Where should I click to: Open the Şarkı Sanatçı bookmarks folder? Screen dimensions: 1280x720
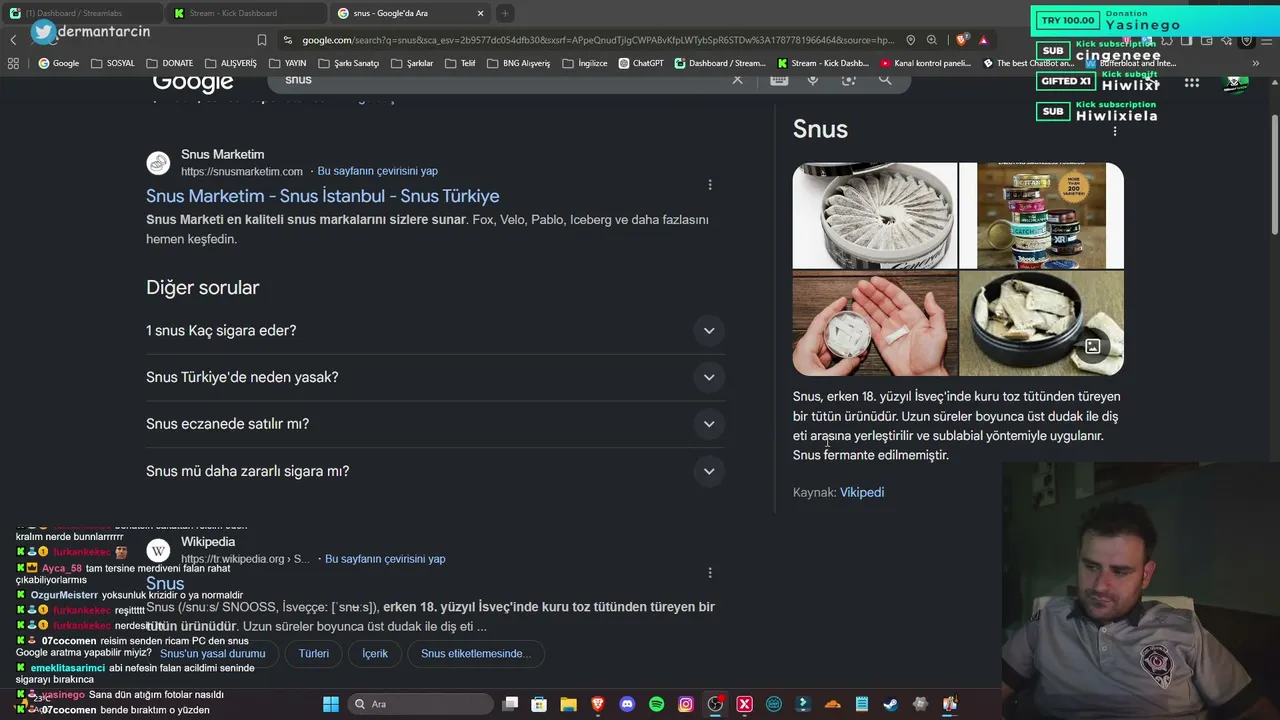348,63
